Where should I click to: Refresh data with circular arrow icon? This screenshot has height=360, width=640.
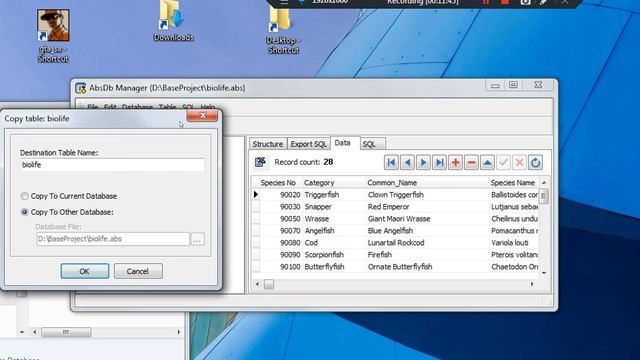click(x=535, y=162)
